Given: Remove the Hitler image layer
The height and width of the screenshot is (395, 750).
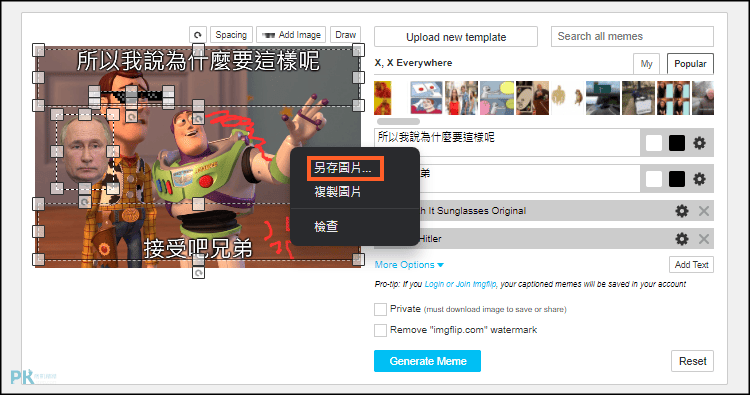Looking at the screenshot, I should click(704, 239).
